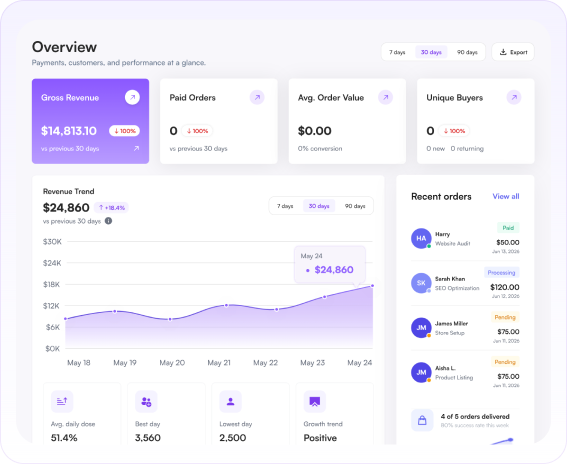The image size is (567, 464).
Task: Click the 100% decrease badge in Unique Buyers
Action: [x=454, y=131]
